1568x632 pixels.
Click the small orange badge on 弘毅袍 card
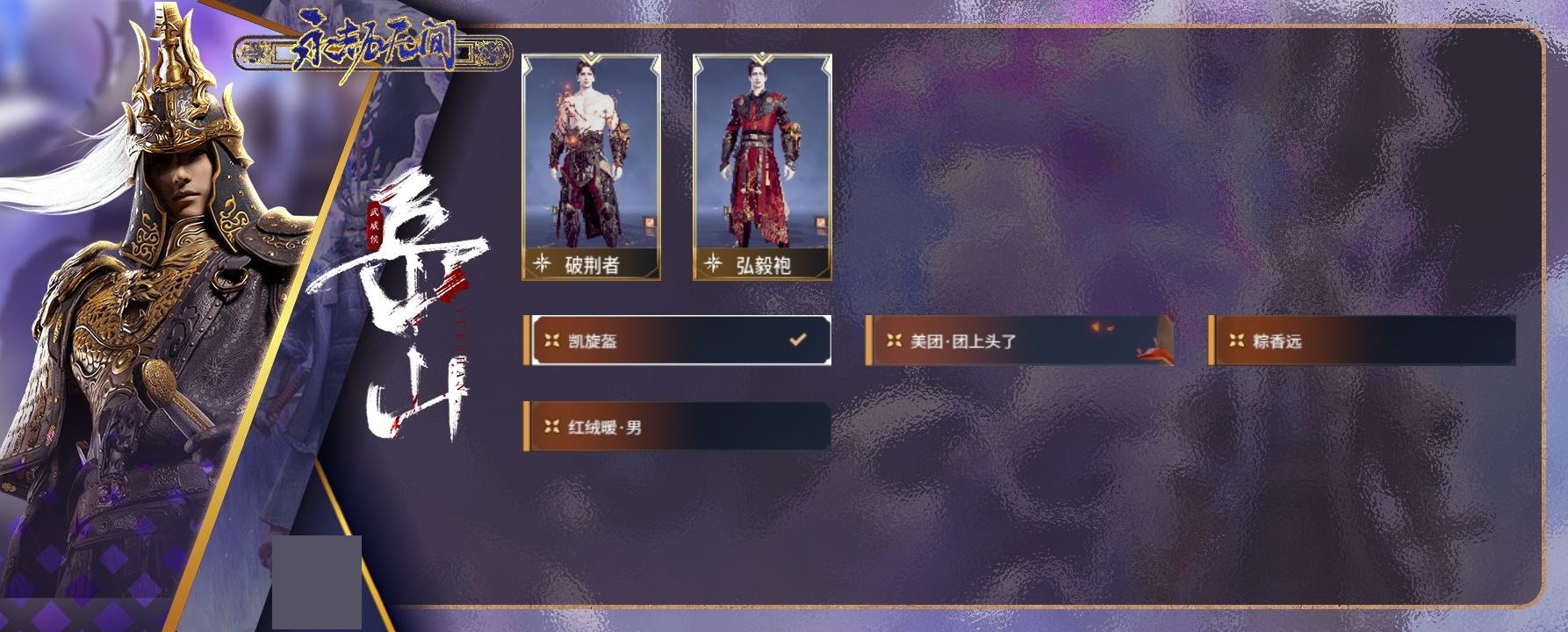[x=820, y=224]
